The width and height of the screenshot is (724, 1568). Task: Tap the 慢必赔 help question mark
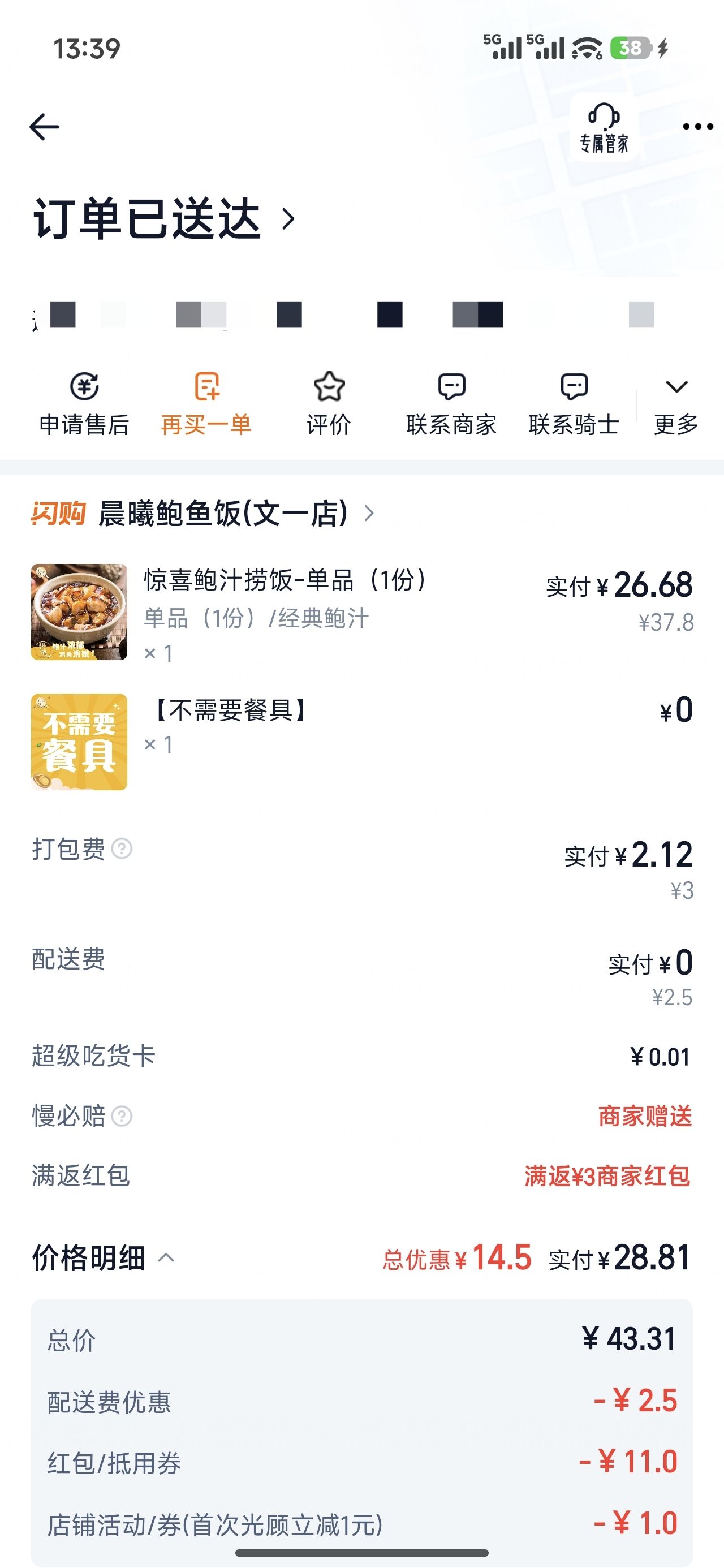pos(122,1117)
